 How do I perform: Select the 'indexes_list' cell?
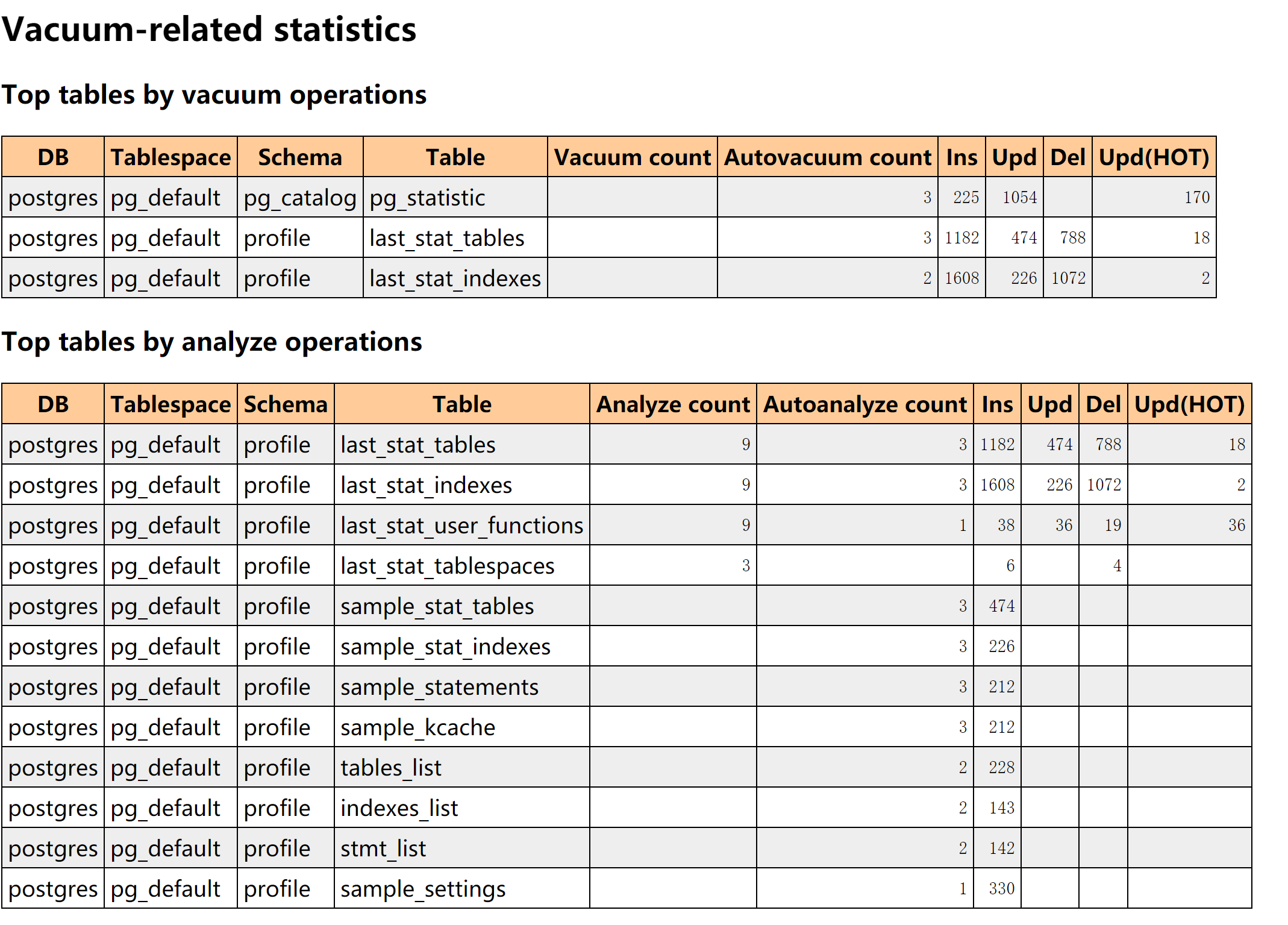462,807
